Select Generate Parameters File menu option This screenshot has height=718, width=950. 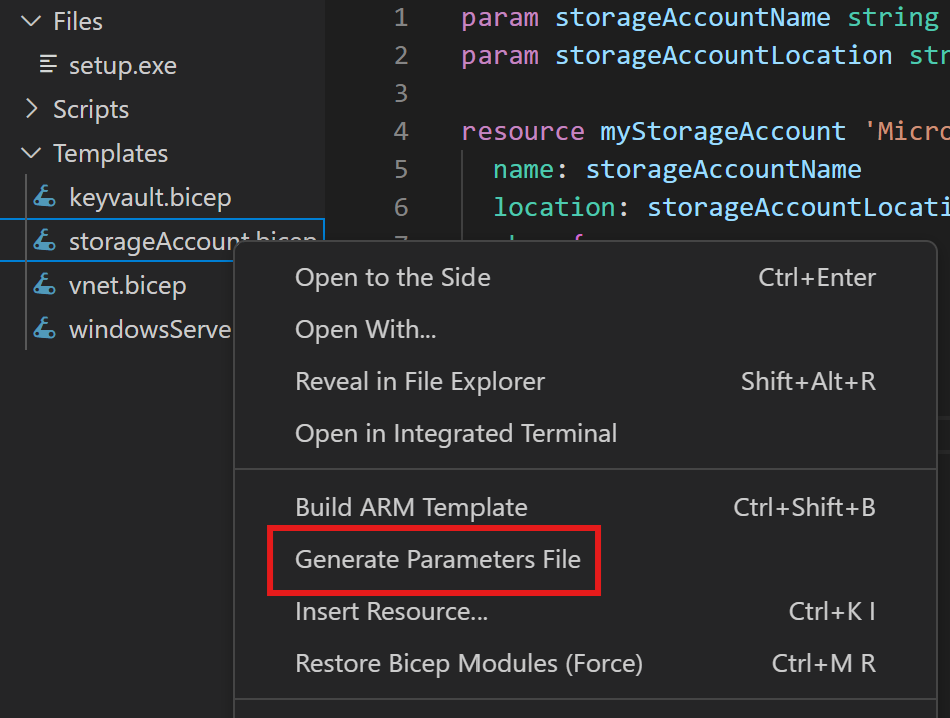pos(437,560)
